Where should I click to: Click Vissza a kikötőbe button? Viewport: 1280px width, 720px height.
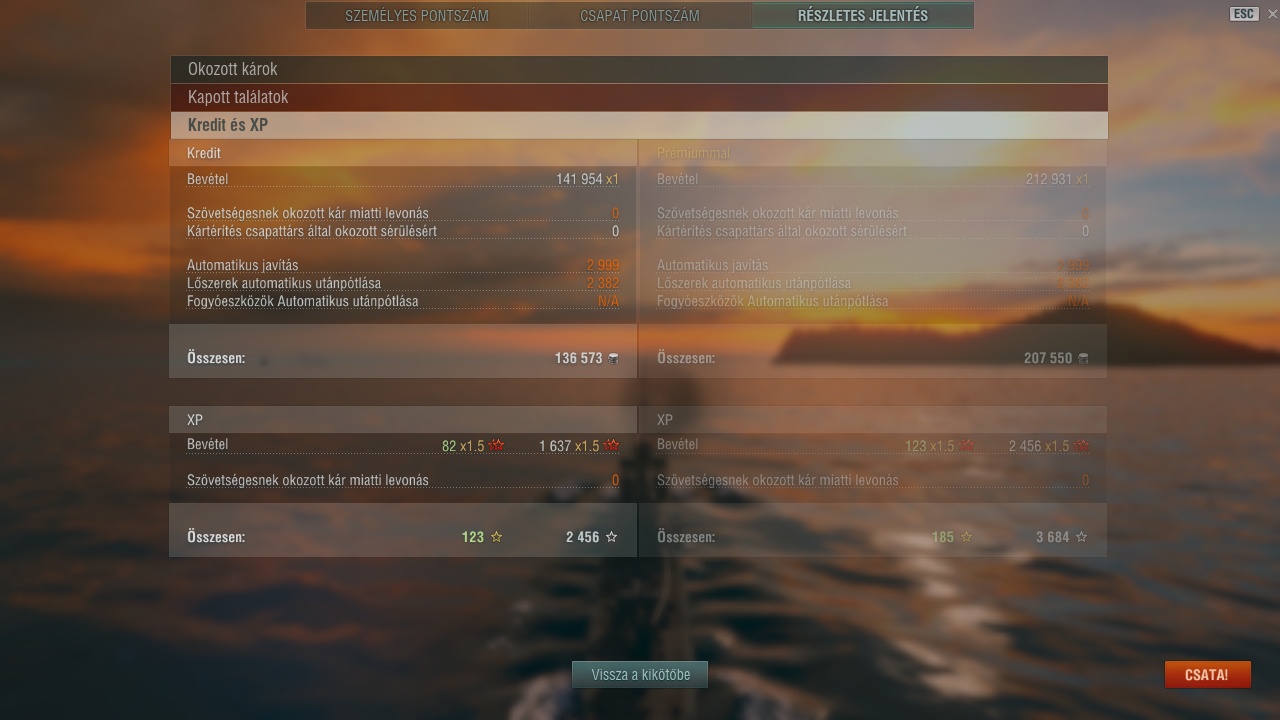click(x=640, y=674)
